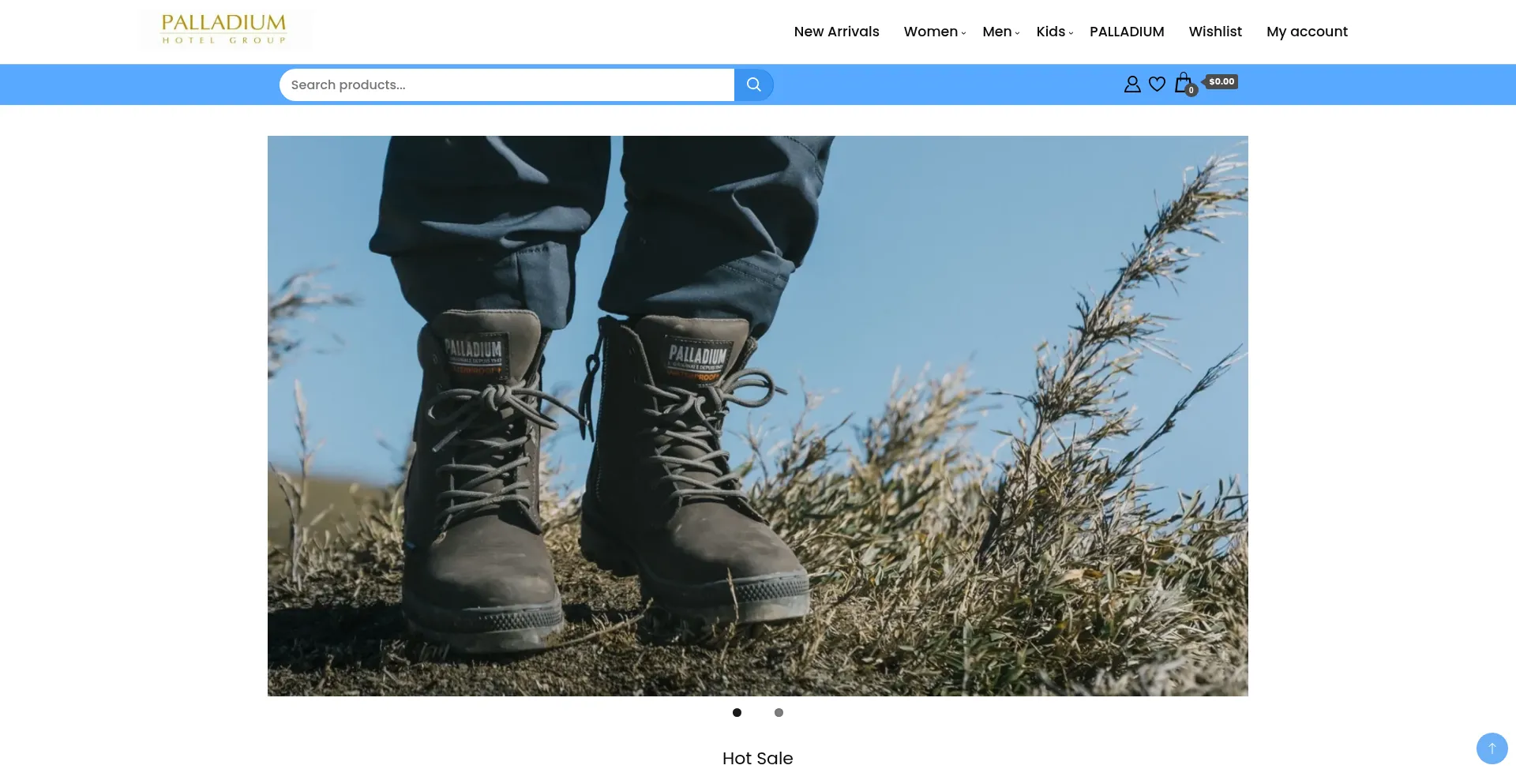Expand the Men menu dropdown
Viewport: 1516px width, 784px height.
1000,32
